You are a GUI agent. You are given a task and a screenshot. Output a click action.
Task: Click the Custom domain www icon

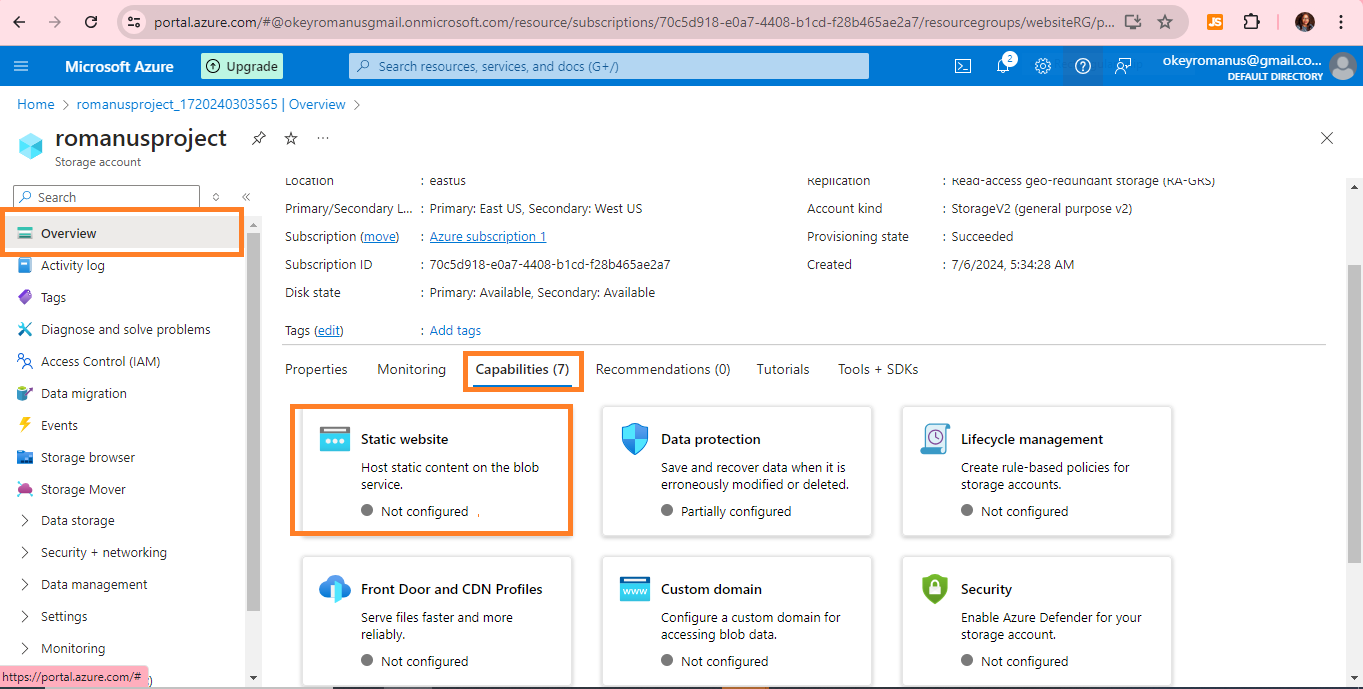[x=635, y=589]
